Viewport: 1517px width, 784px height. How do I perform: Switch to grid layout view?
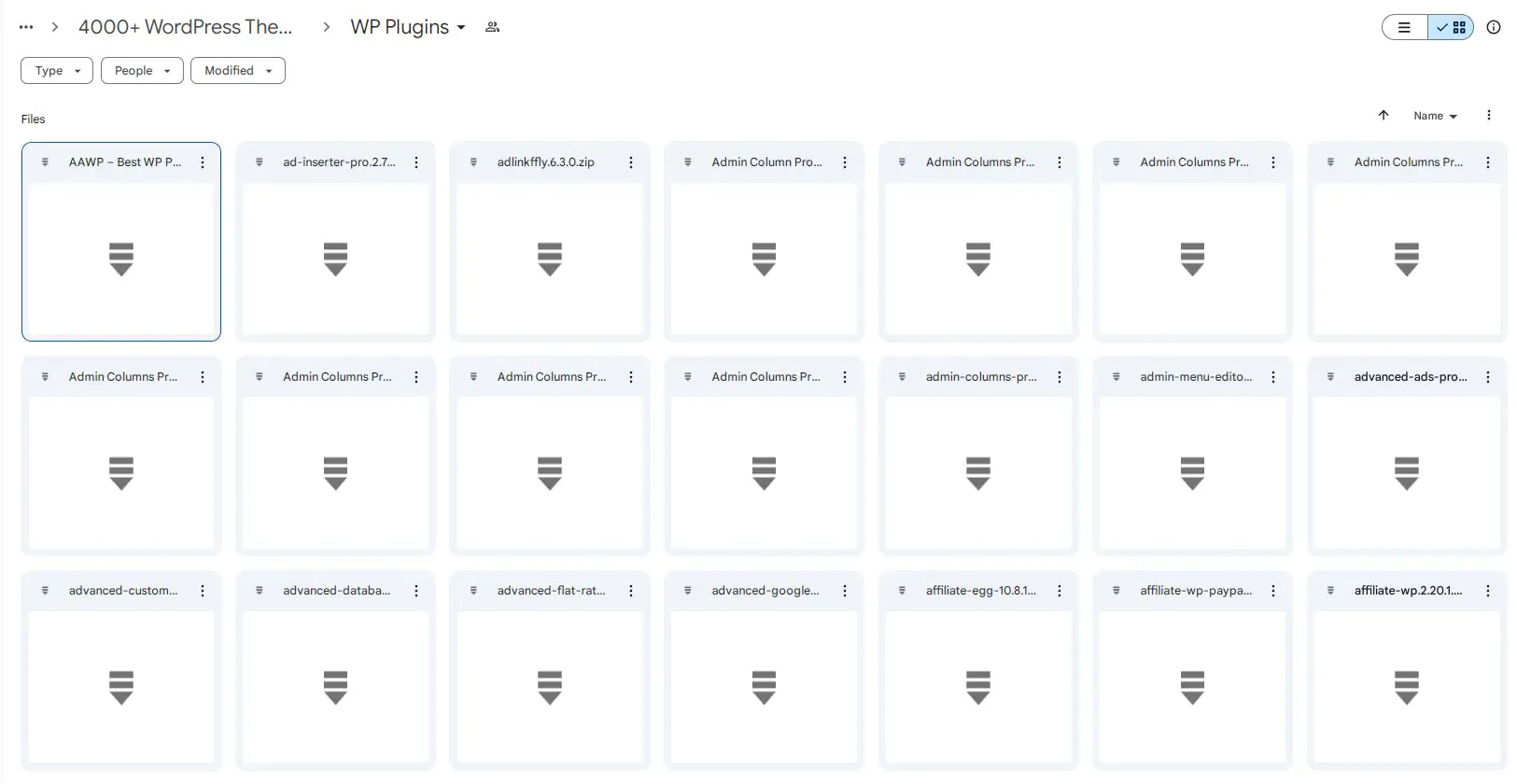click(x=1452, y=27)
